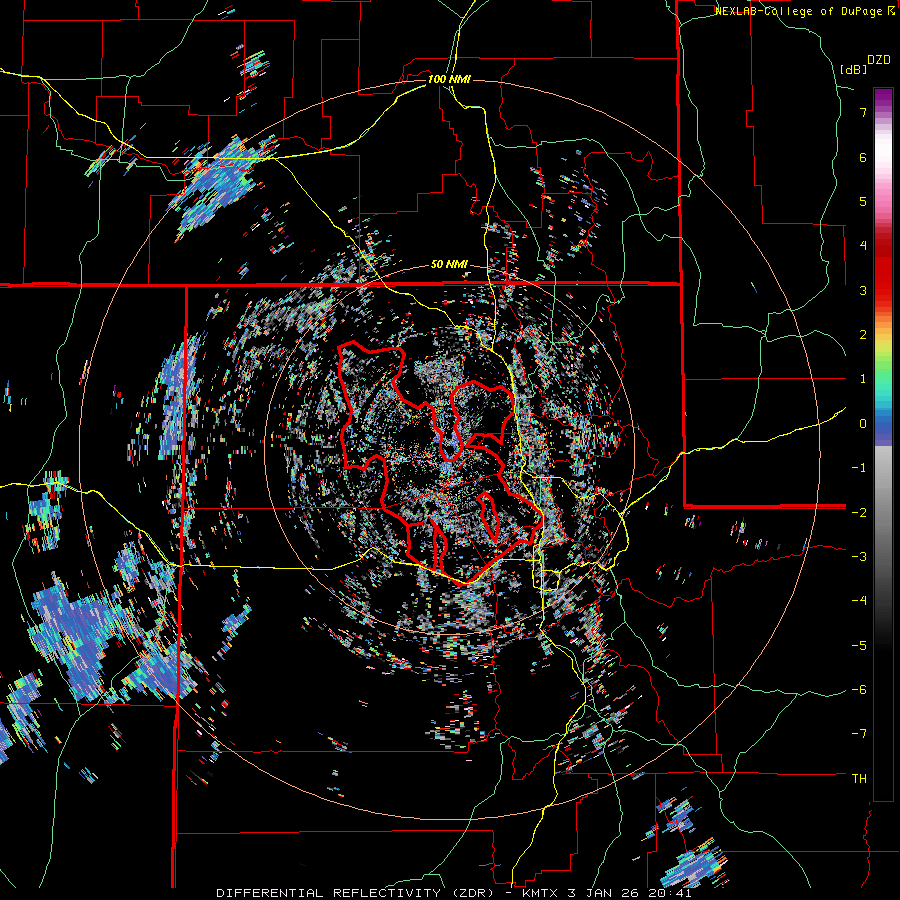This screenshot has height=900, width=900.
Task: Click the 1 value on color scale
Action: click(863, 379)
